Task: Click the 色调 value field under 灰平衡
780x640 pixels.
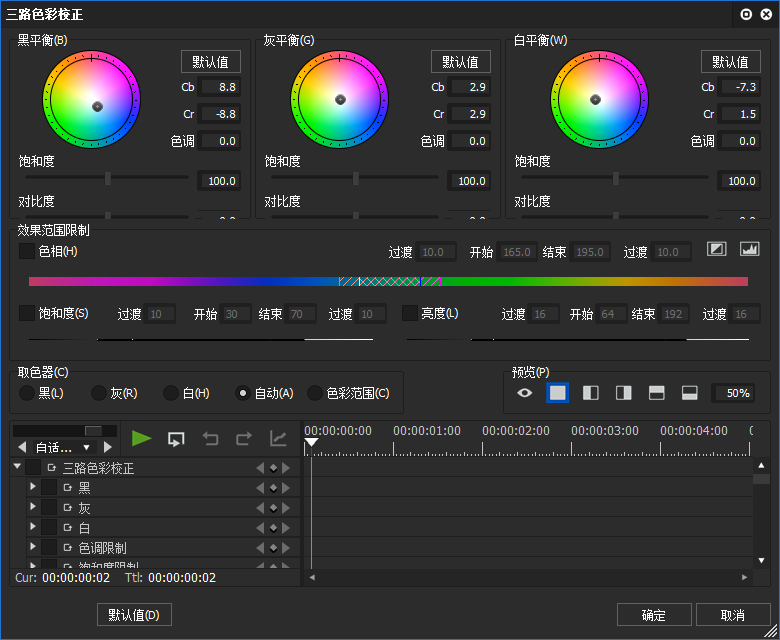Action: point(469,141)
